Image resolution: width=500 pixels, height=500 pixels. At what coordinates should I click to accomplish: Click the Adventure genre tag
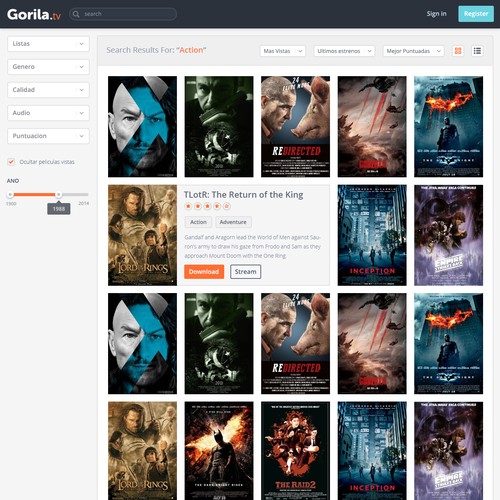pyautogui.click(x=233, y=222)
